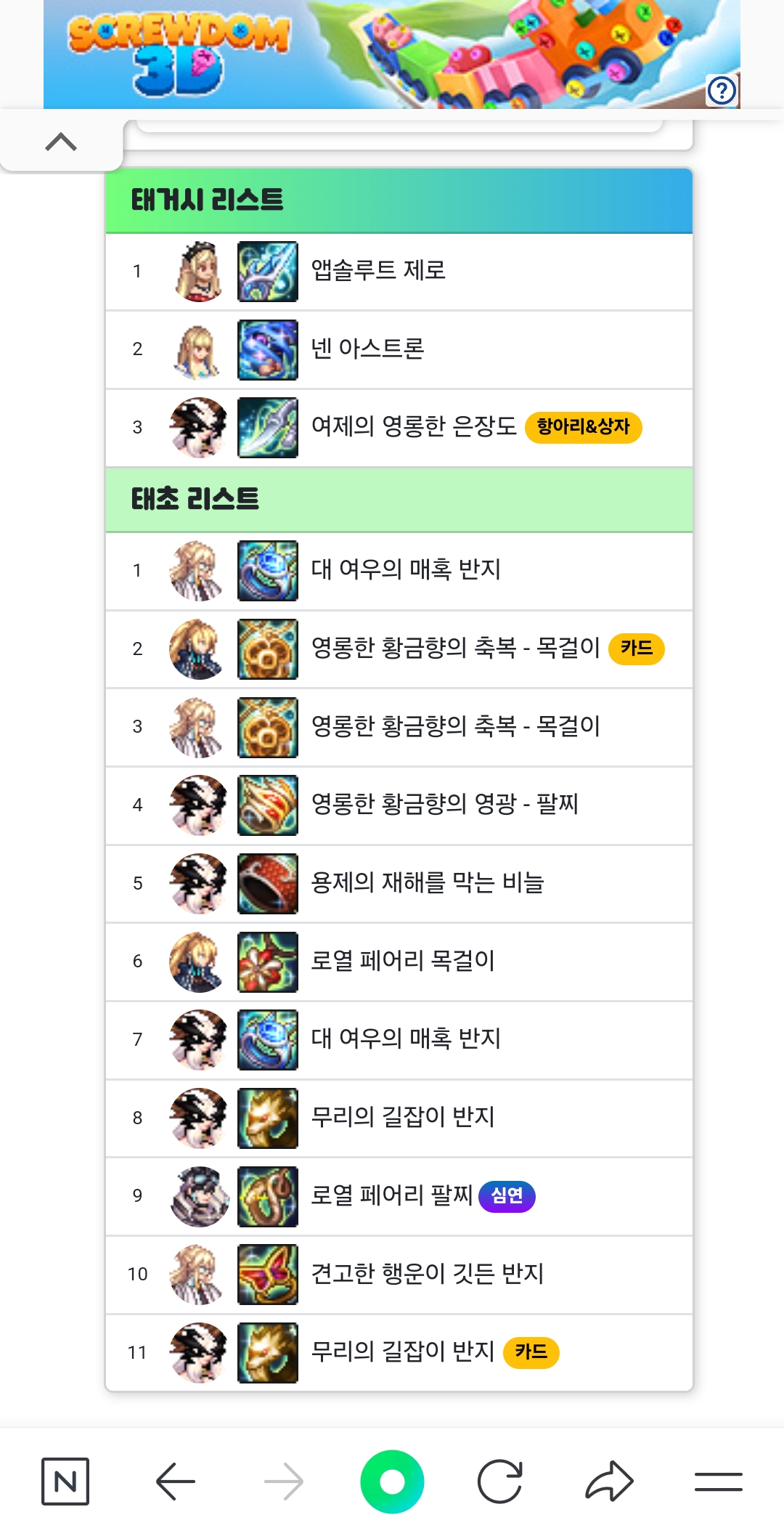Click character avatar beside 영롱한 황금향의 영광 - 팔찌
Viewport: 784px width, 1536px height.
198,805
